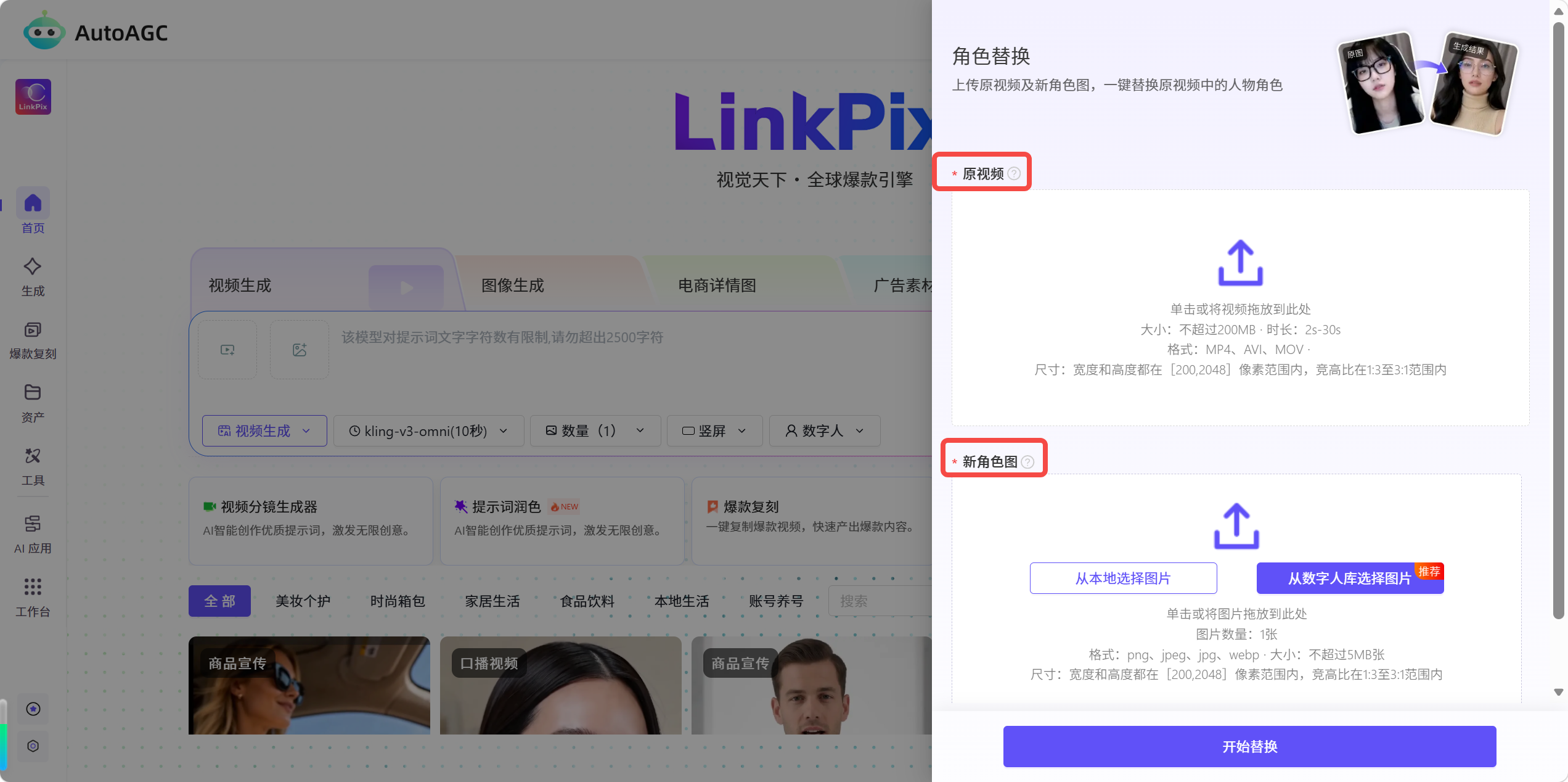Image resolution: width=1568 pixels, height=782 pixels.
Task: Switch to 视频生成 tab
Action: coord(240,286)
